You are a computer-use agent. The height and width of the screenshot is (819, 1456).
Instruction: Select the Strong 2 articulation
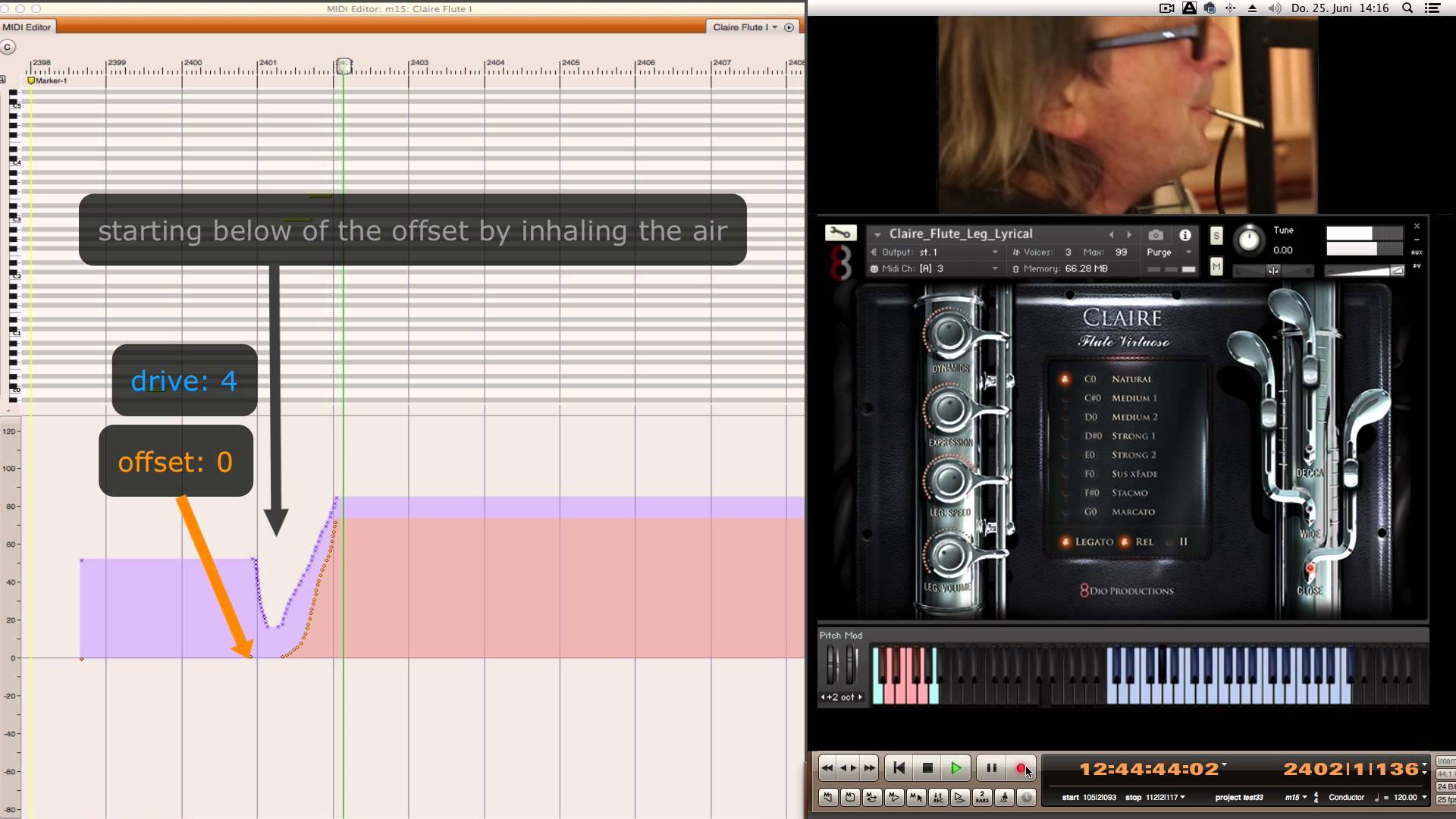1133,455
